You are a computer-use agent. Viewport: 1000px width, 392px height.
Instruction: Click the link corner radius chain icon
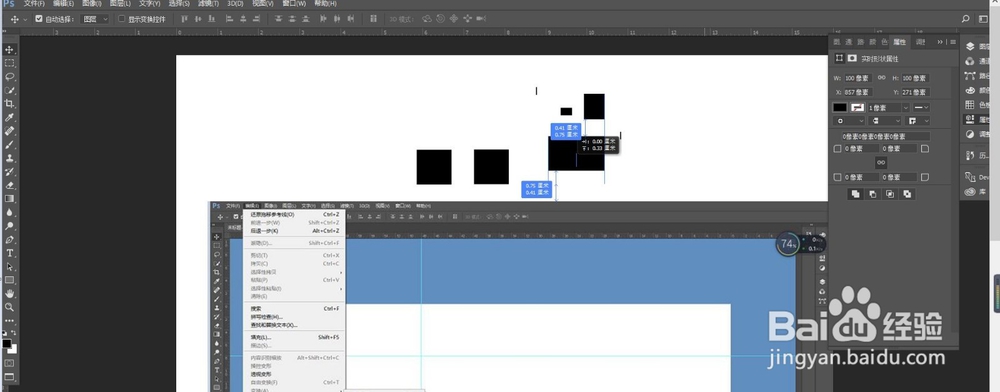[881, 163]
